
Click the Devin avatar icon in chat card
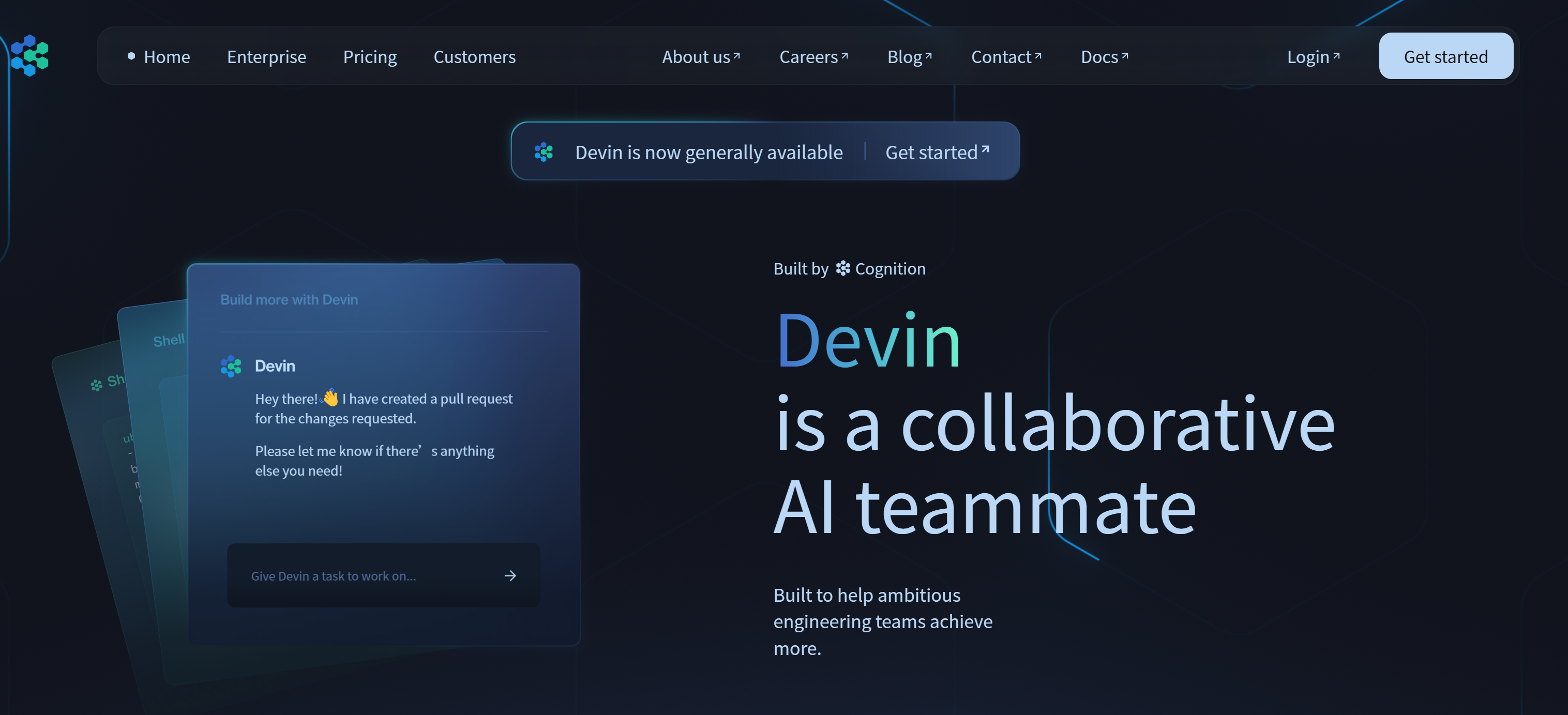[x=231, y=366]
